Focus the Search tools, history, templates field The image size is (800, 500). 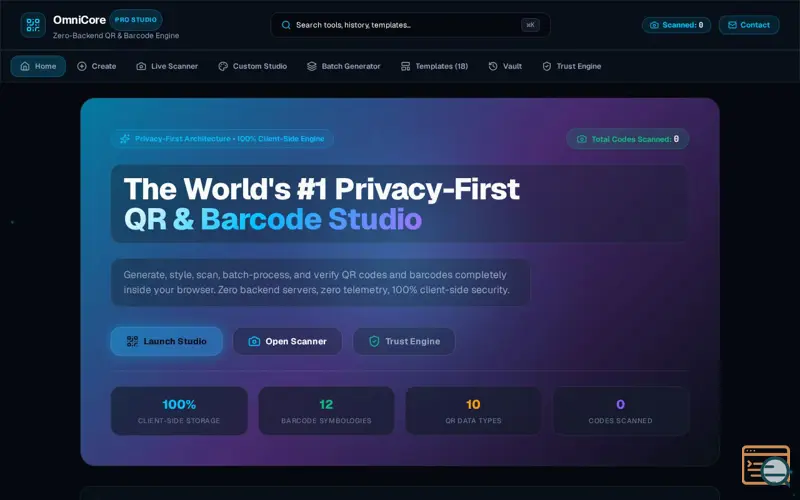pyautogui.click(x=410, y=25)
